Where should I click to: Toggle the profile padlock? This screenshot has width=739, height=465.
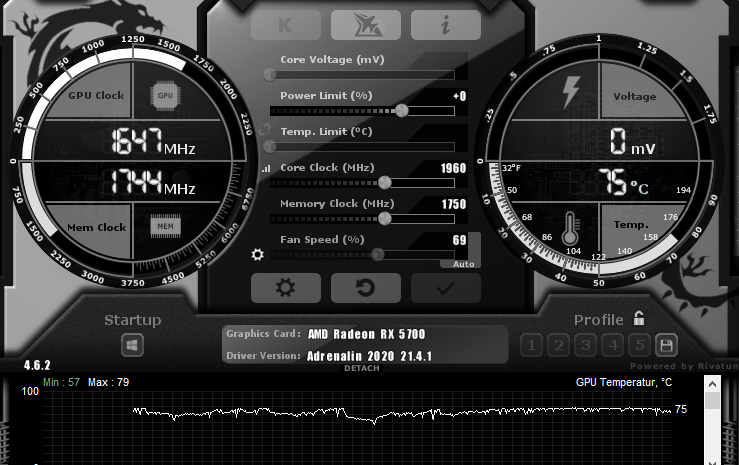[x=639, y=318]
